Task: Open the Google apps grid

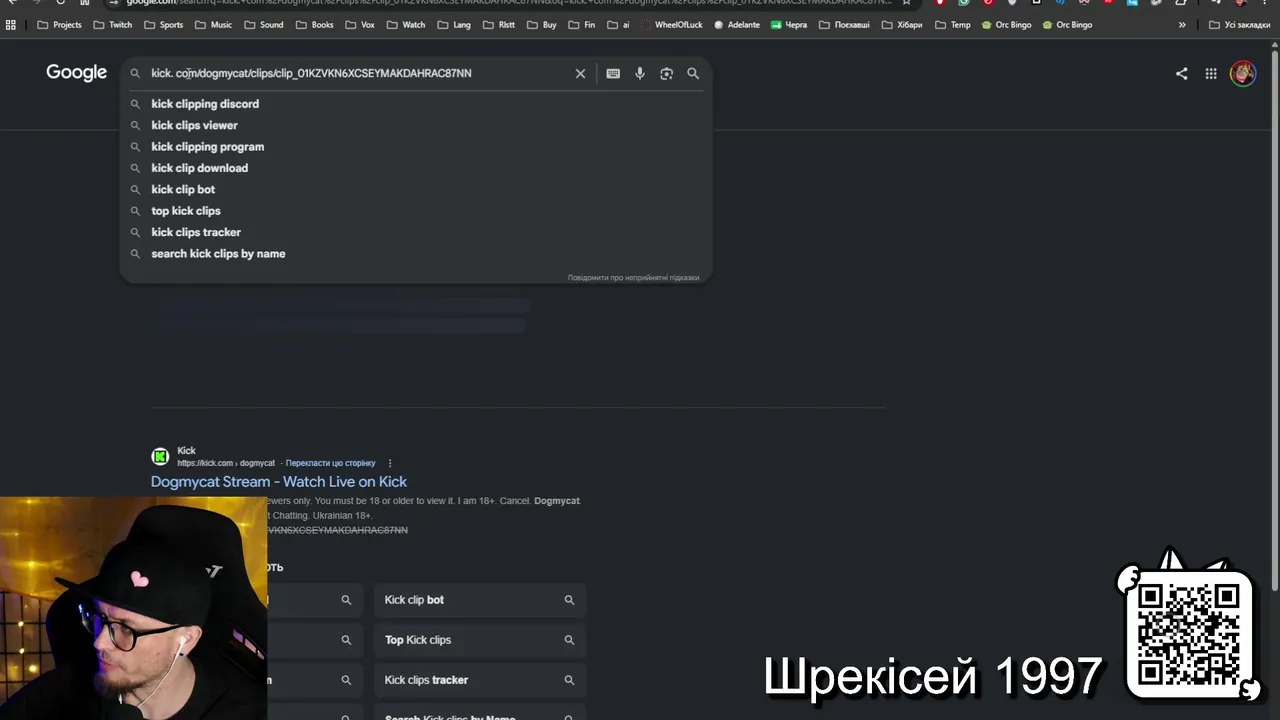Action: tap(1211, 73)
